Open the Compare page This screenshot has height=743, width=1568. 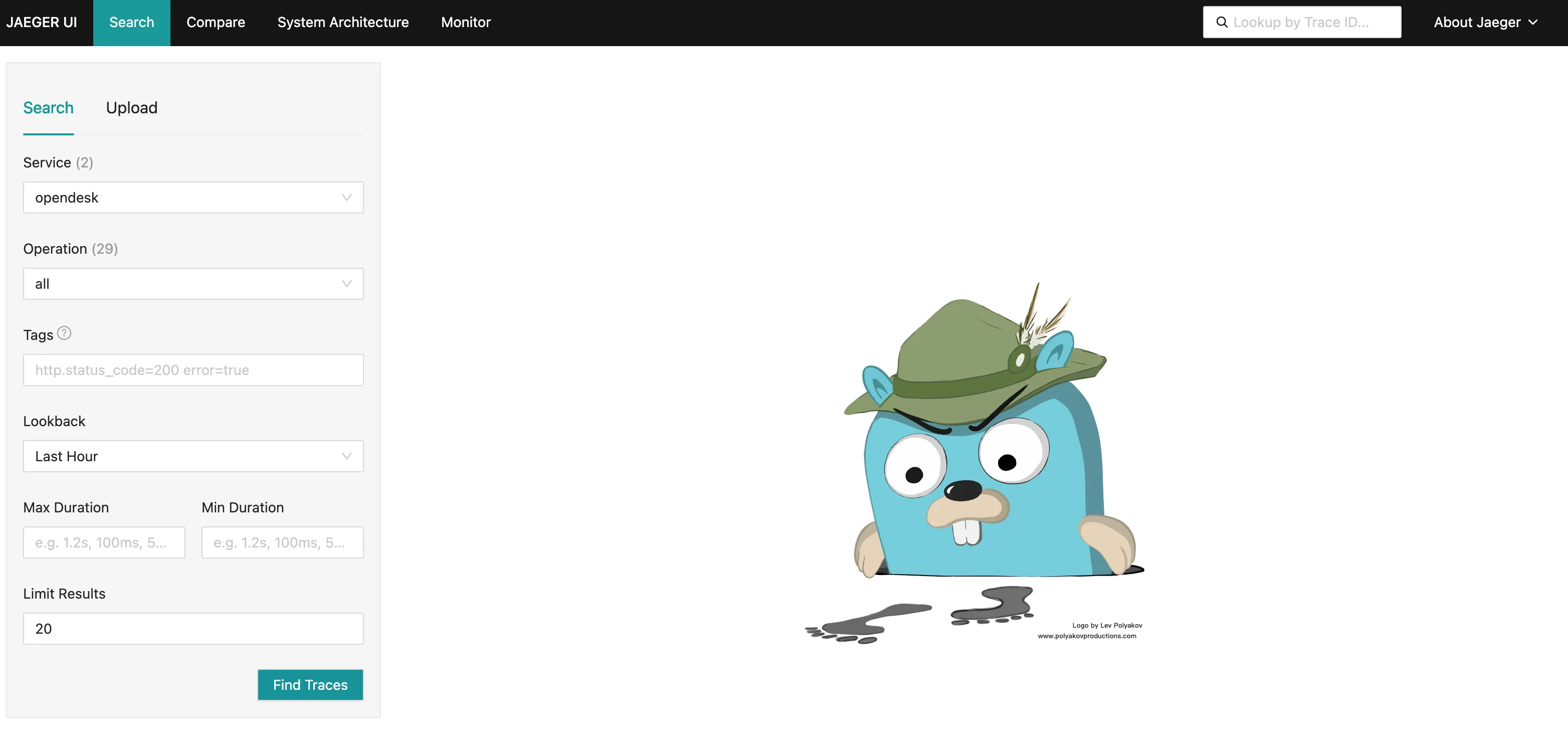216,23
